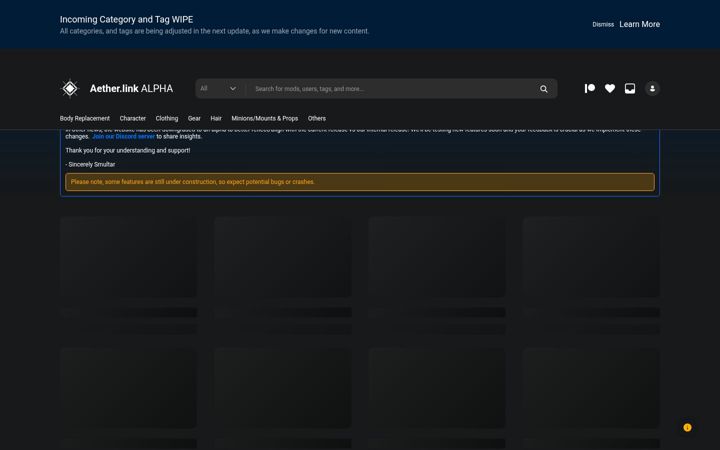Click the Aether.link diamond logo

tap(70, 89)
